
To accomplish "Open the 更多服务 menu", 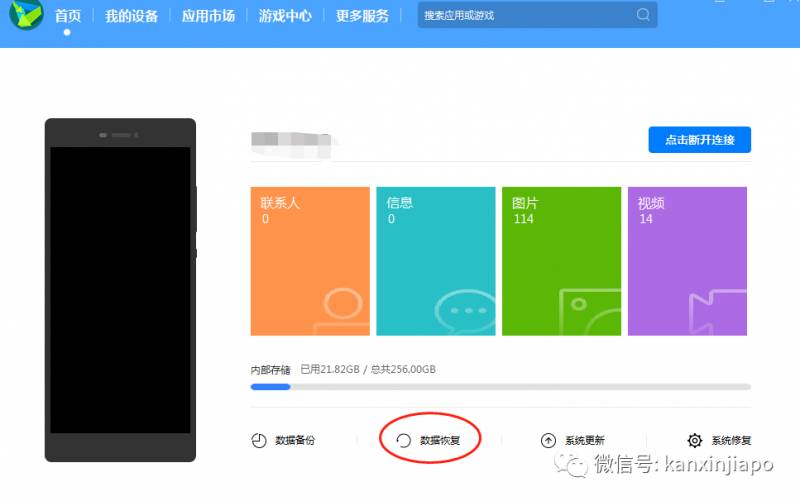I will [x=362, y=16].
